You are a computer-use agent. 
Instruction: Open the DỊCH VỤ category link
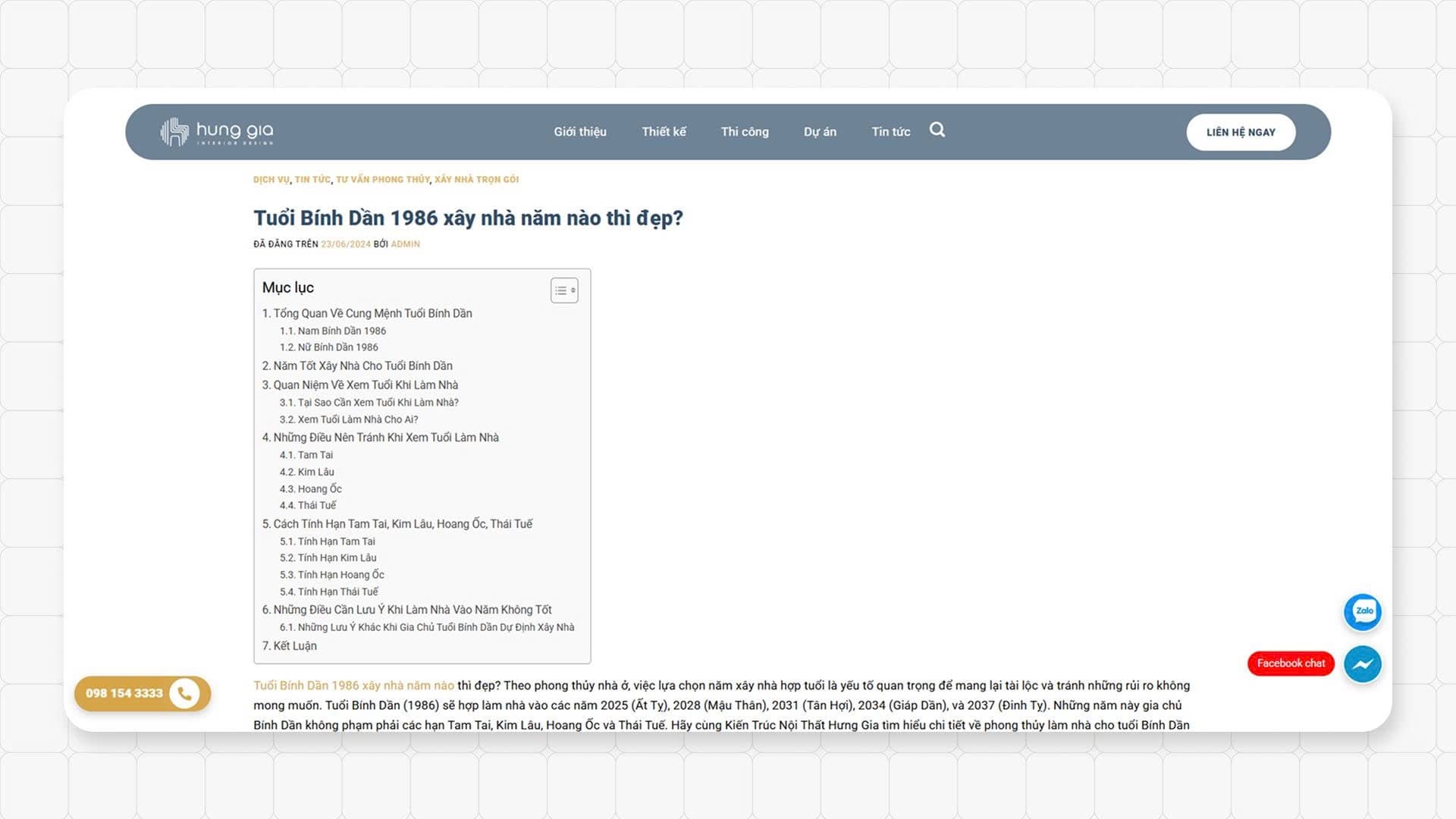tap(271, 180)
